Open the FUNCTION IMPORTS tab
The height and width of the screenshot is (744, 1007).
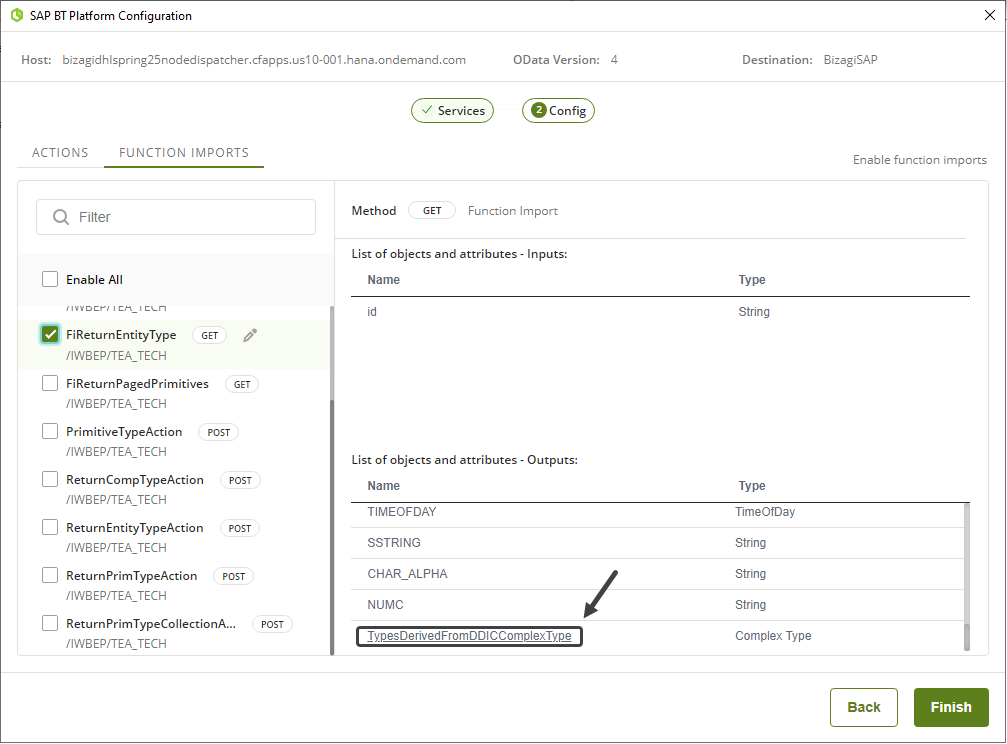click(x=184, y=153)
